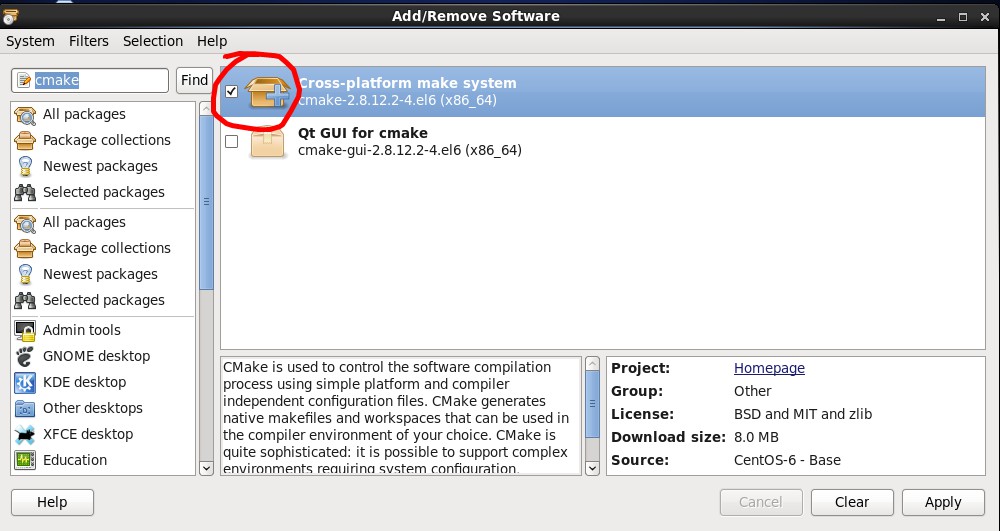Click the Other desktops folder icon

(25, 408)
